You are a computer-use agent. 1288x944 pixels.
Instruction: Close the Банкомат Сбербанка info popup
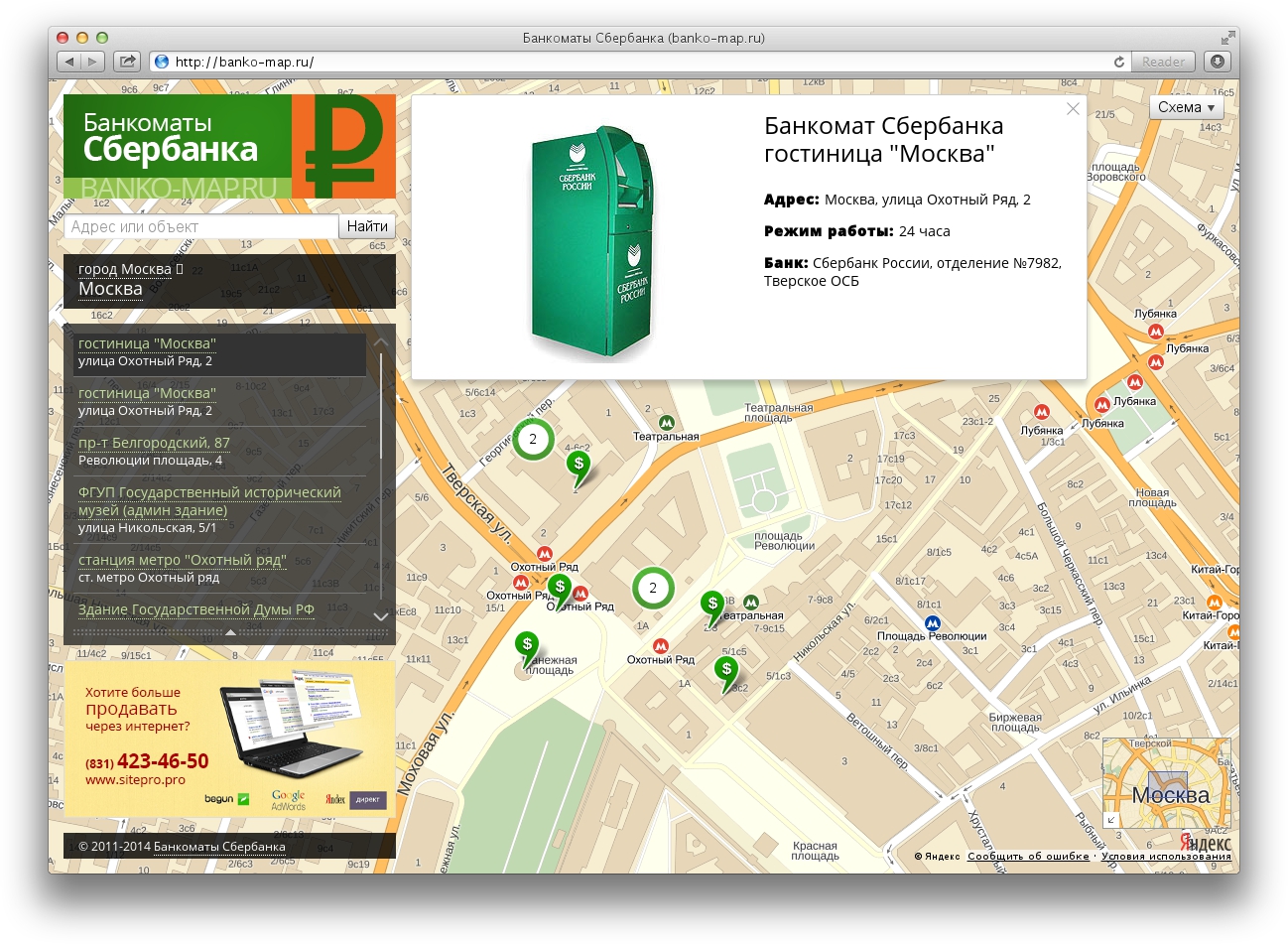coord(1073,109)
